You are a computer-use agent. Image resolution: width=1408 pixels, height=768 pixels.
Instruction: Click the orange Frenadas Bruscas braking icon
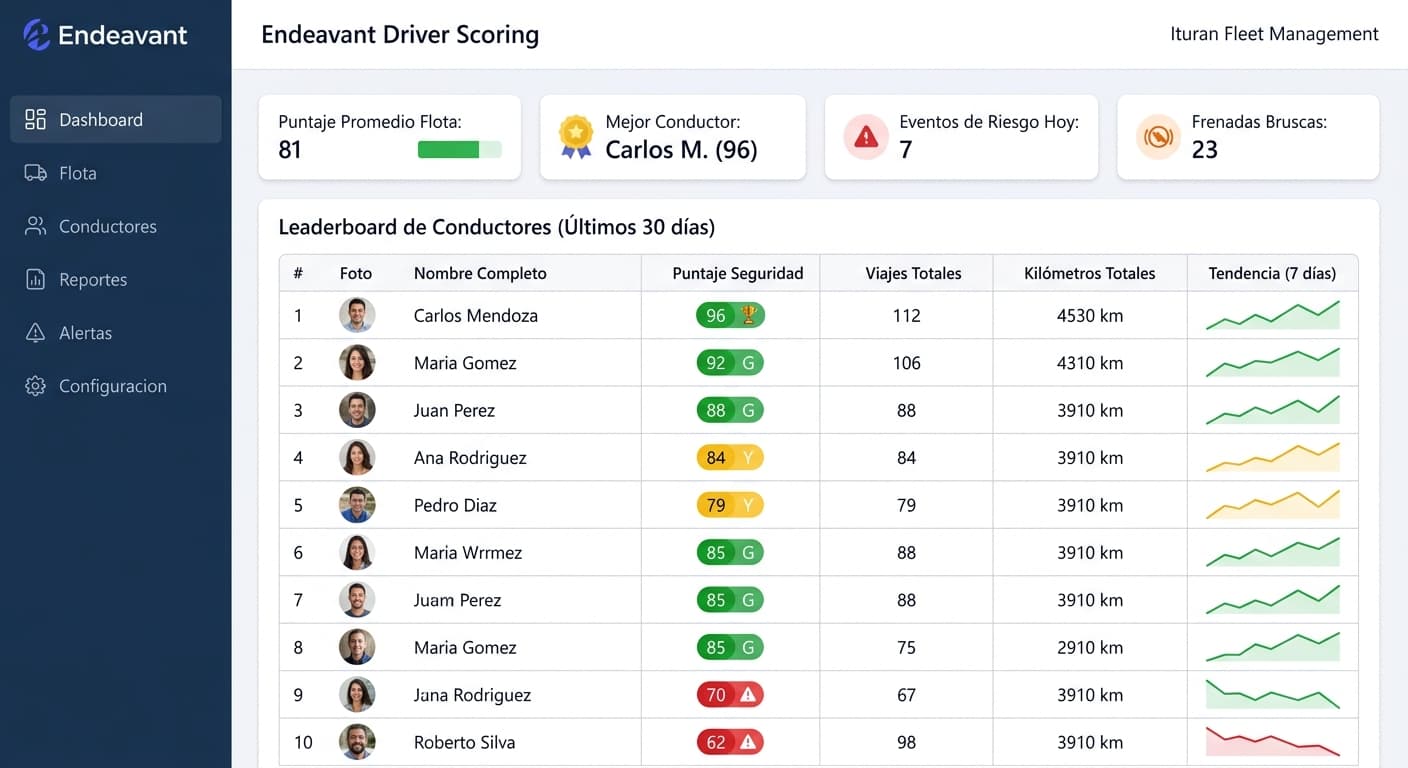click(x=1158, y=137)
